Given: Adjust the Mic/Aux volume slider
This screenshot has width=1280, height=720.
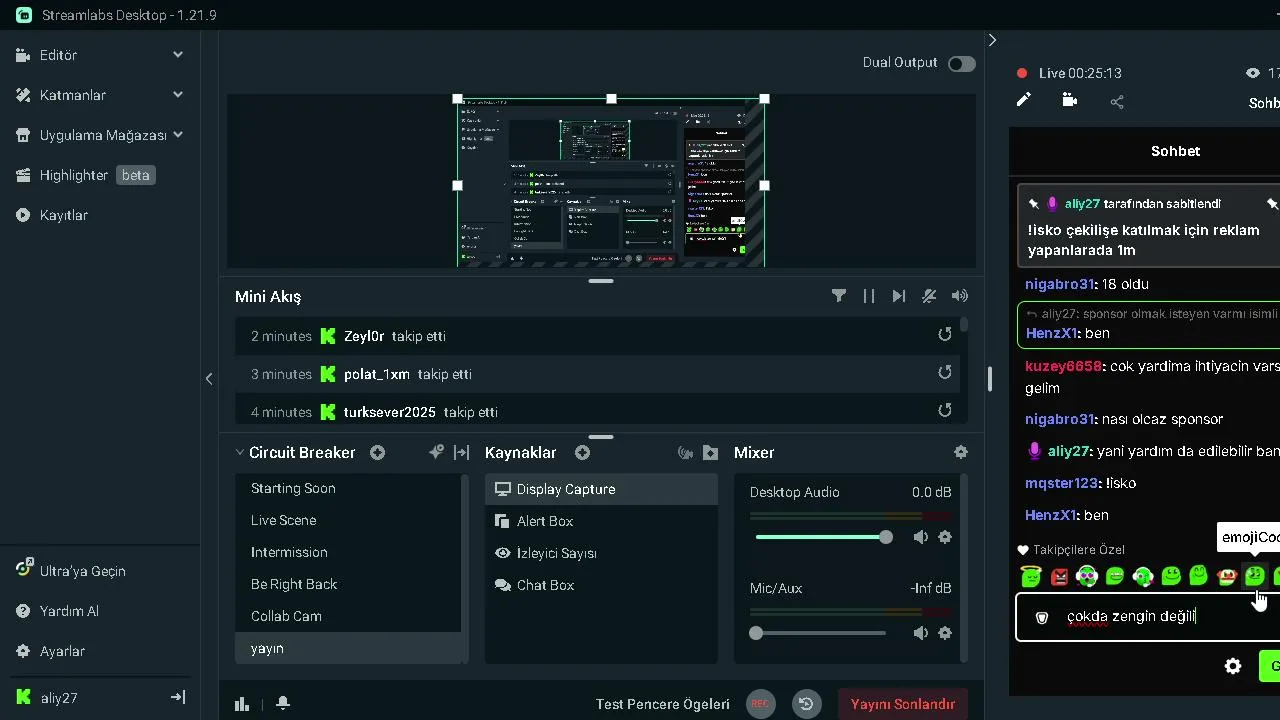Looking at the screenshot, I should point(820,633).
